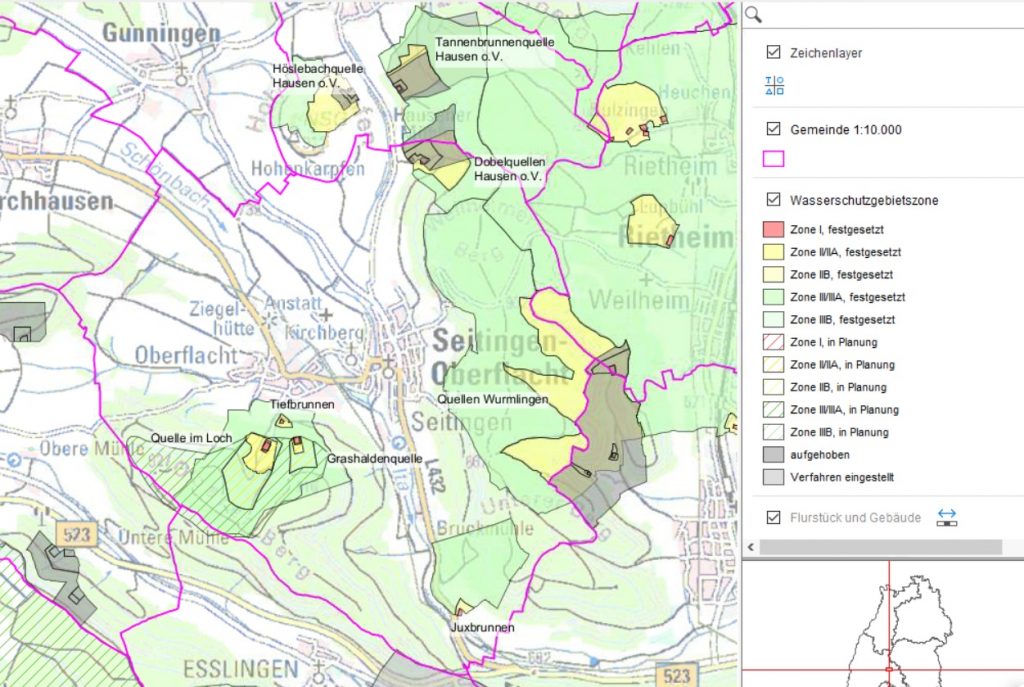Click the yellow Zone II/IIA festgesetzt swatch
This screenshot has width=1024, height=687.
pyautogui.click(x=774, y=252)
